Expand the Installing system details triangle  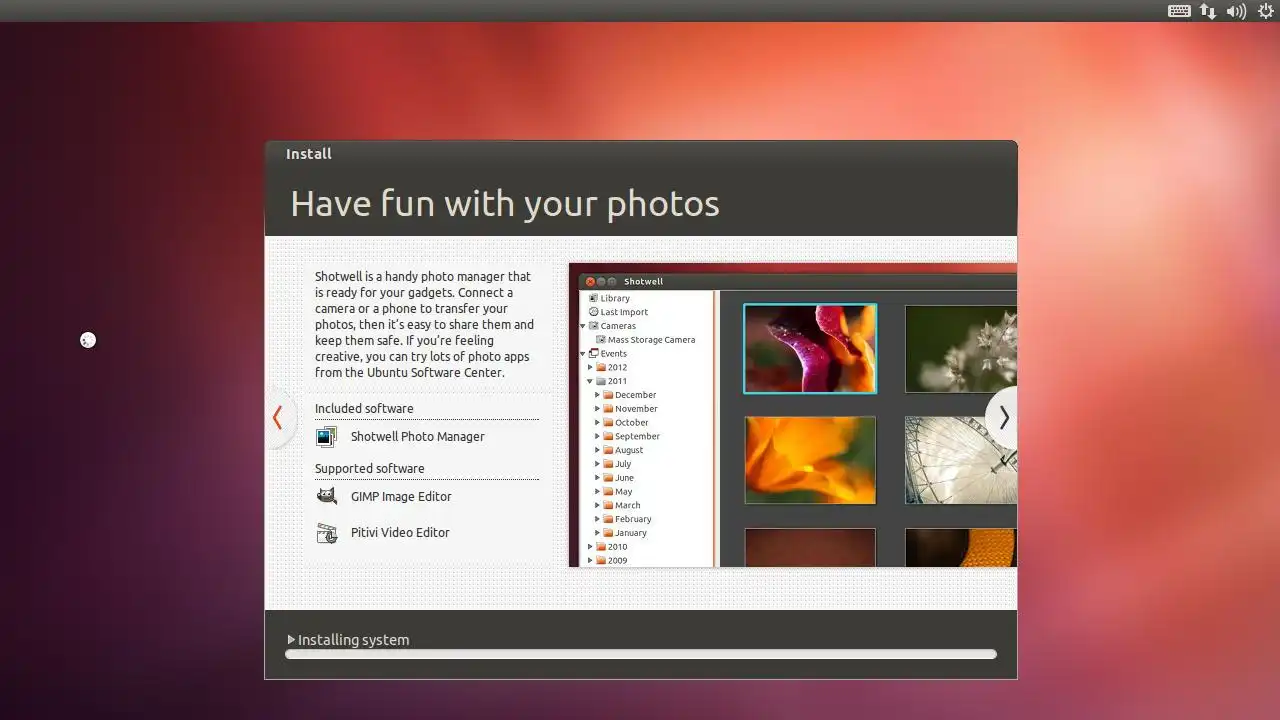point(291,640)
